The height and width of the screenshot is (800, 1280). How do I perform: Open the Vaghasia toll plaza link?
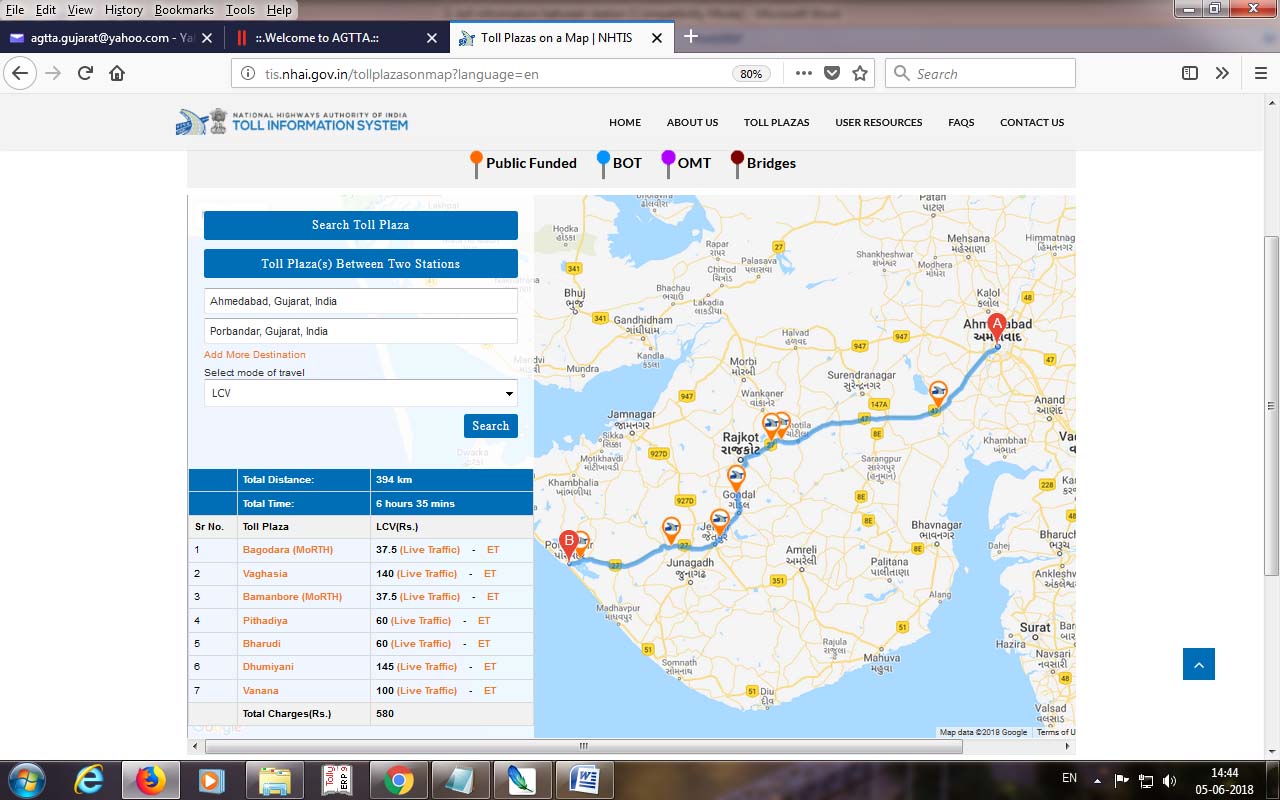pyautogui.click(x=265, y=573)
